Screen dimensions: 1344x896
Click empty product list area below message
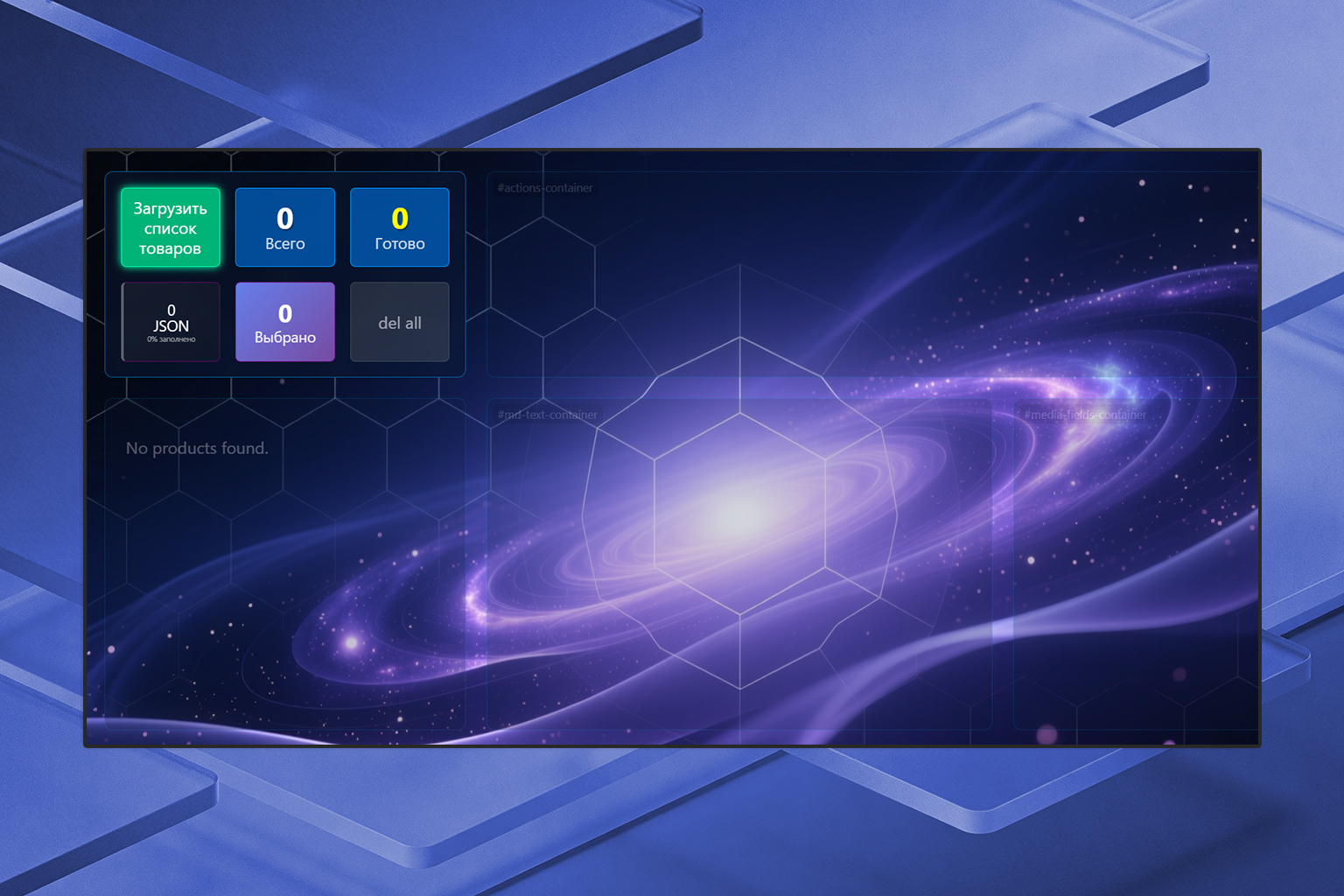pyautogui.click(x=284, y=595)
